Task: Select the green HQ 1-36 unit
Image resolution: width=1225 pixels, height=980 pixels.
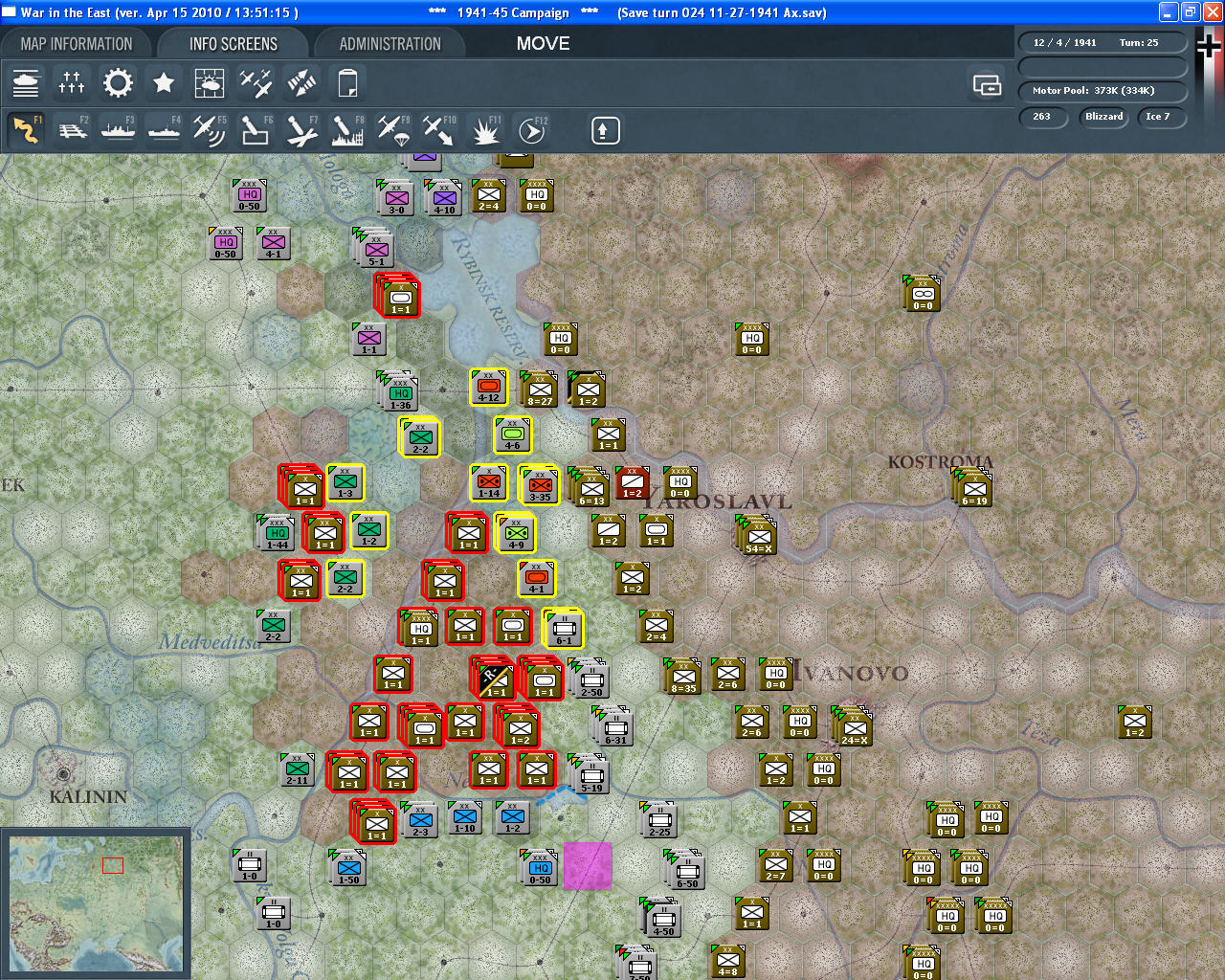Action: coord(398,391)
